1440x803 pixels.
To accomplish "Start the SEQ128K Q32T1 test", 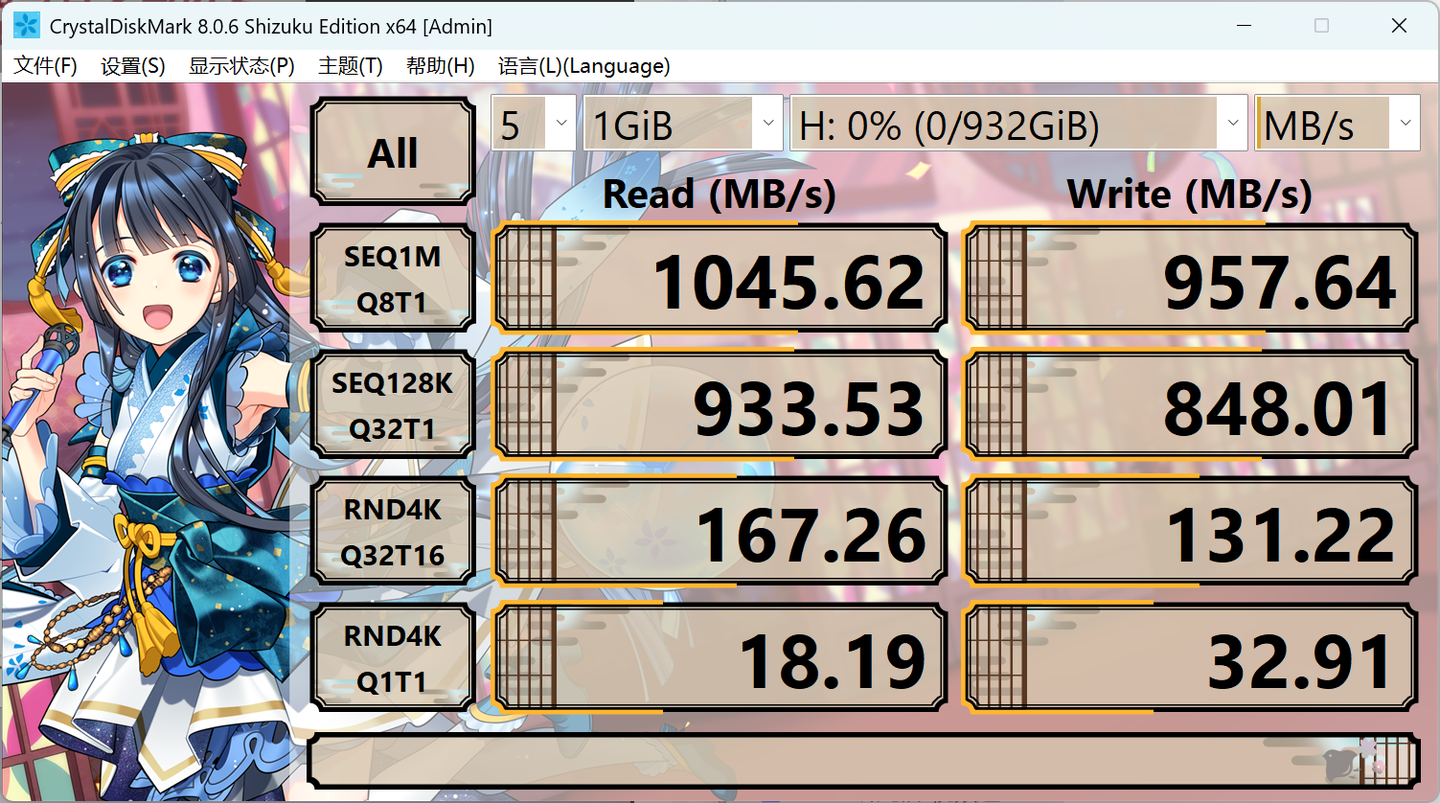I will click(392, 405).
